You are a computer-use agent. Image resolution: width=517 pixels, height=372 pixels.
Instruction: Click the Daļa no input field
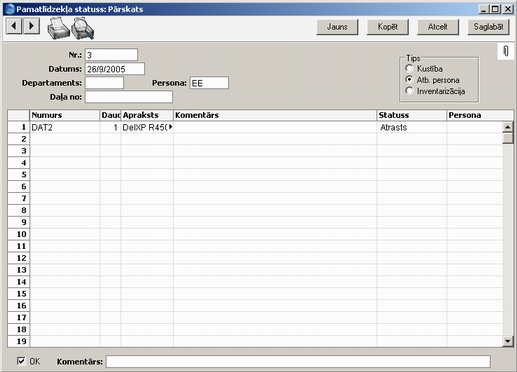click(x=129, y=97)
